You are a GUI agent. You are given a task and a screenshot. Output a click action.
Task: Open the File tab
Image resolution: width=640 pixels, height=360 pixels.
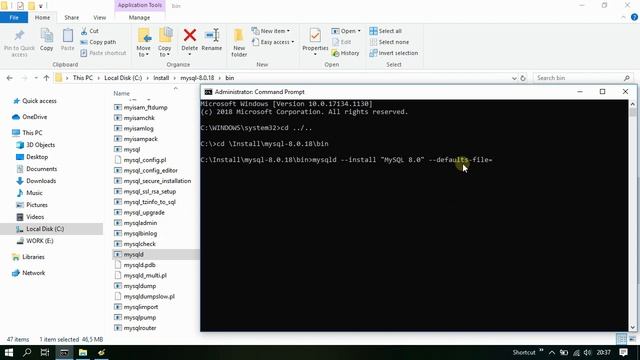14,18
